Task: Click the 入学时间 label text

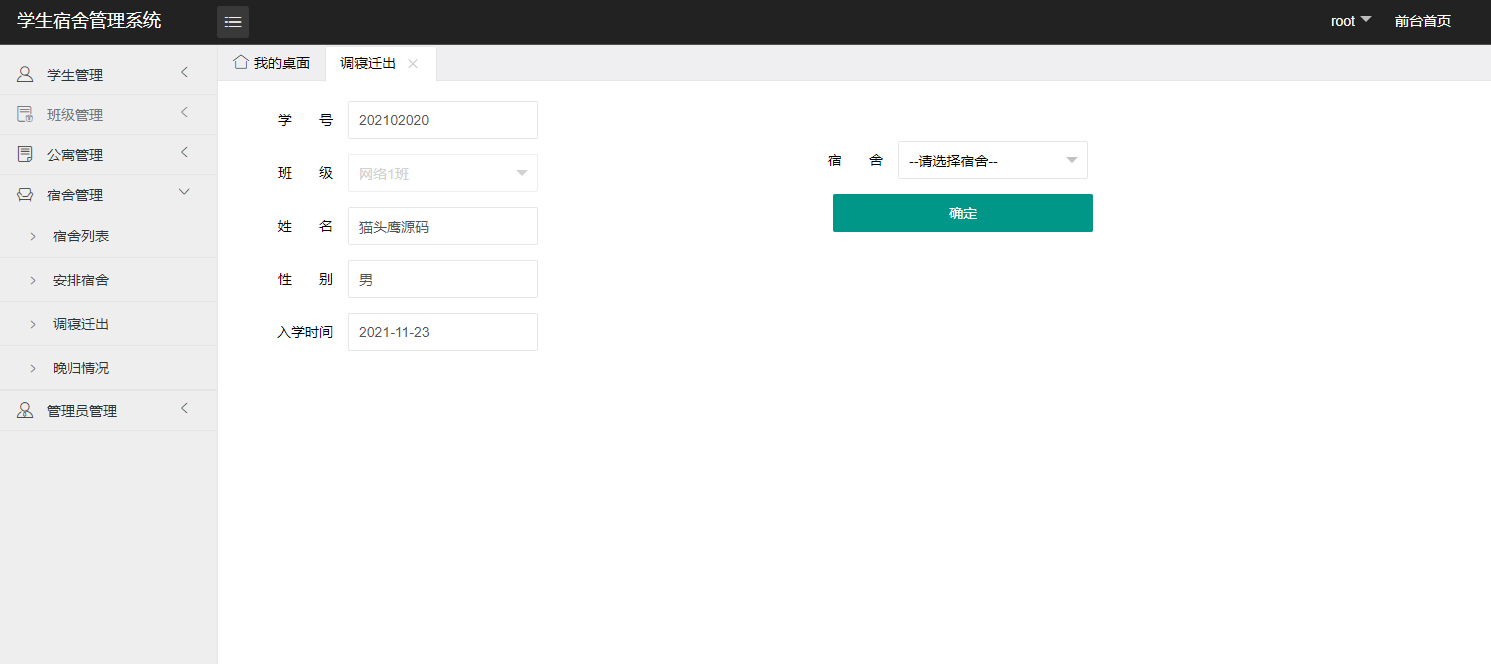Action: tap(305, 332)
